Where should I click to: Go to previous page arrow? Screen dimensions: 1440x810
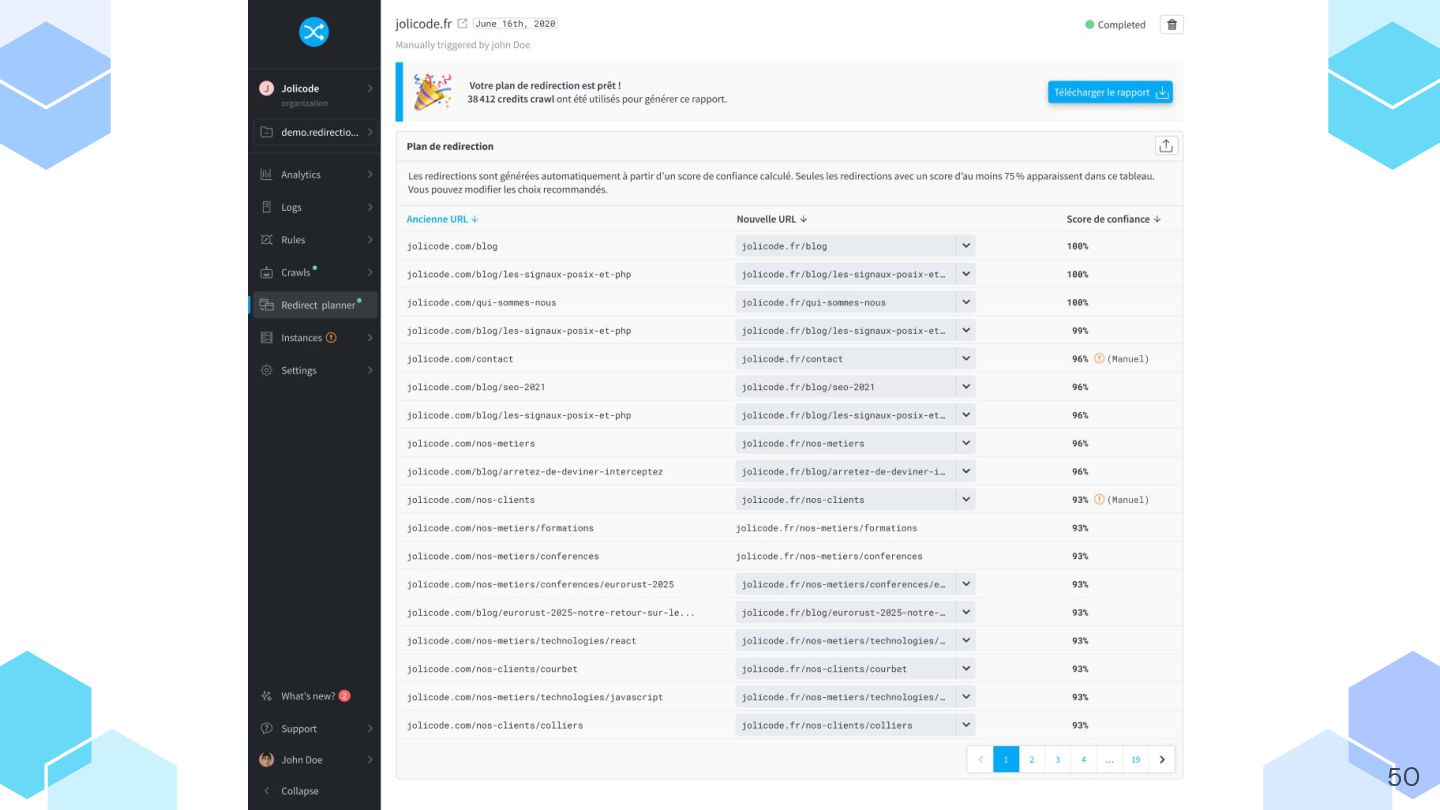pos(980,760)
